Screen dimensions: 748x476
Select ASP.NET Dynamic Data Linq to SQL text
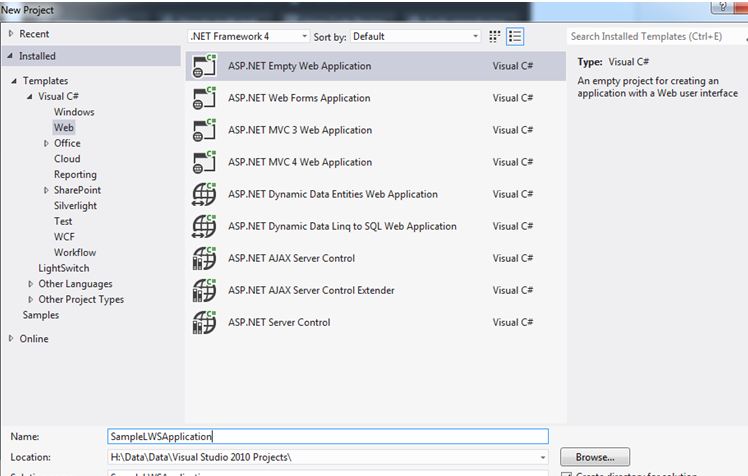coord(342,227)
